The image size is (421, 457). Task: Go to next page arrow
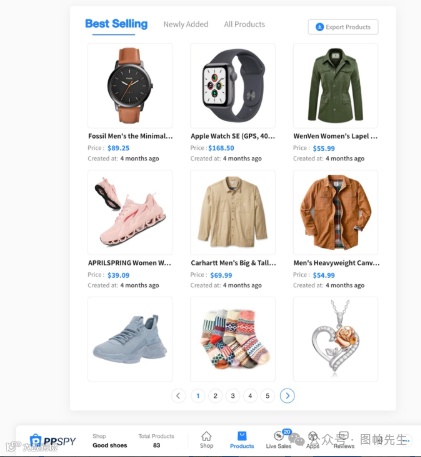(x=287, y=396)
